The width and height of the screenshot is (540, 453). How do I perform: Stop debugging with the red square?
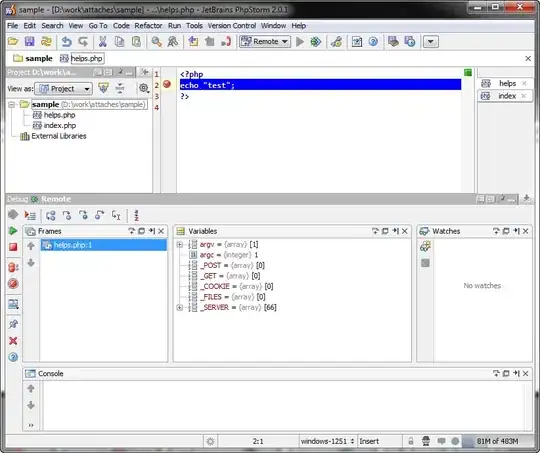point(13,247)
